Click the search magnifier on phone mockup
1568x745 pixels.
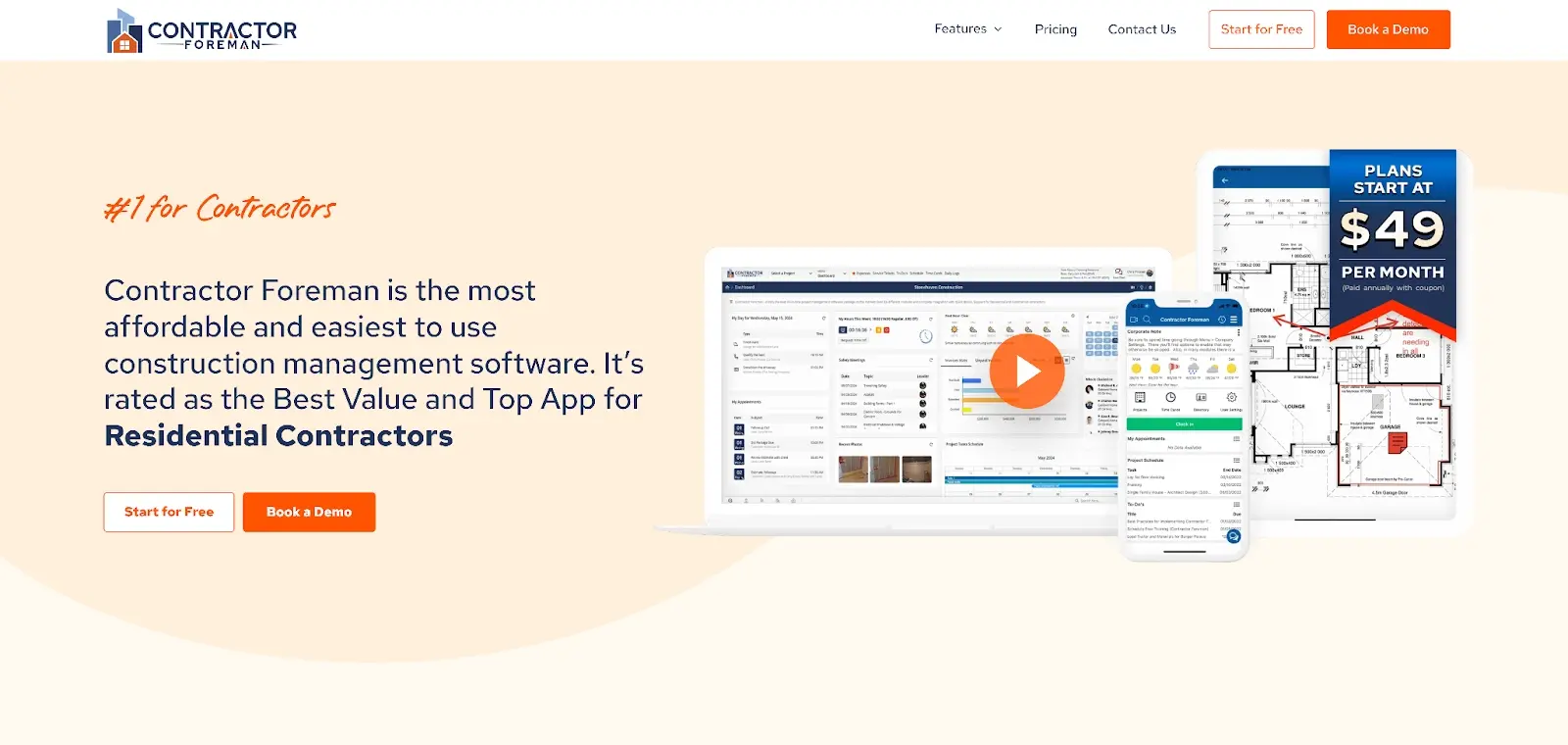pyautogui.click(x=1147, y=320)
